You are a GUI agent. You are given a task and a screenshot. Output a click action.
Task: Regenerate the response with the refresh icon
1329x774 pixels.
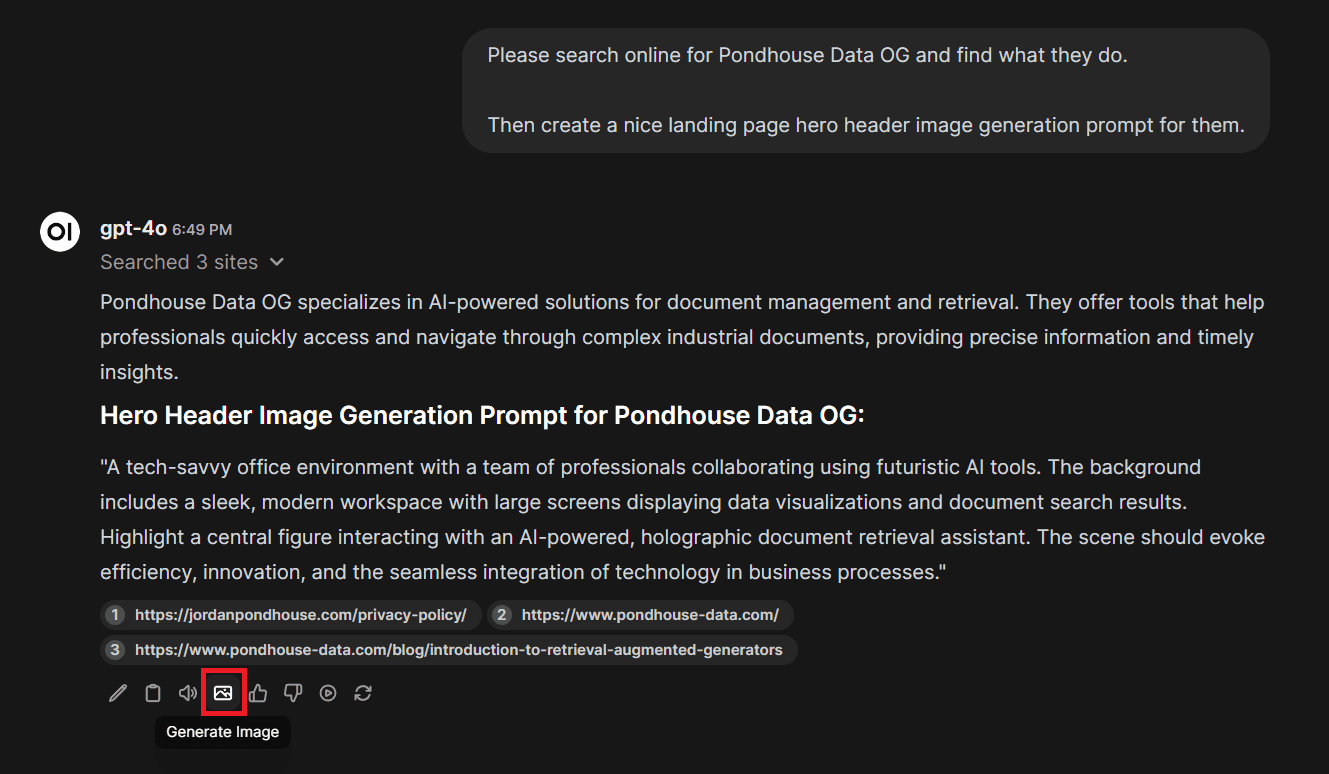pyautogui.click(x=363, y=693)
